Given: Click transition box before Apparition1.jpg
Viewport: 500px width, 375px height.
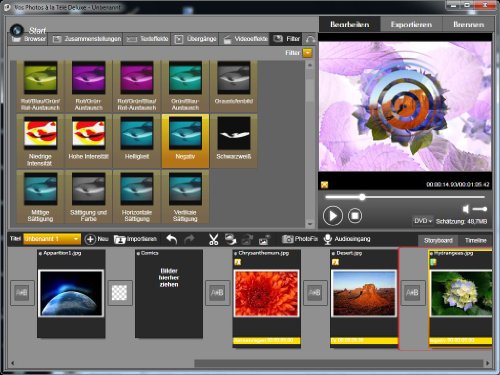Looking at the screenshot, I should pyautogui.click(x=22, y=293).
